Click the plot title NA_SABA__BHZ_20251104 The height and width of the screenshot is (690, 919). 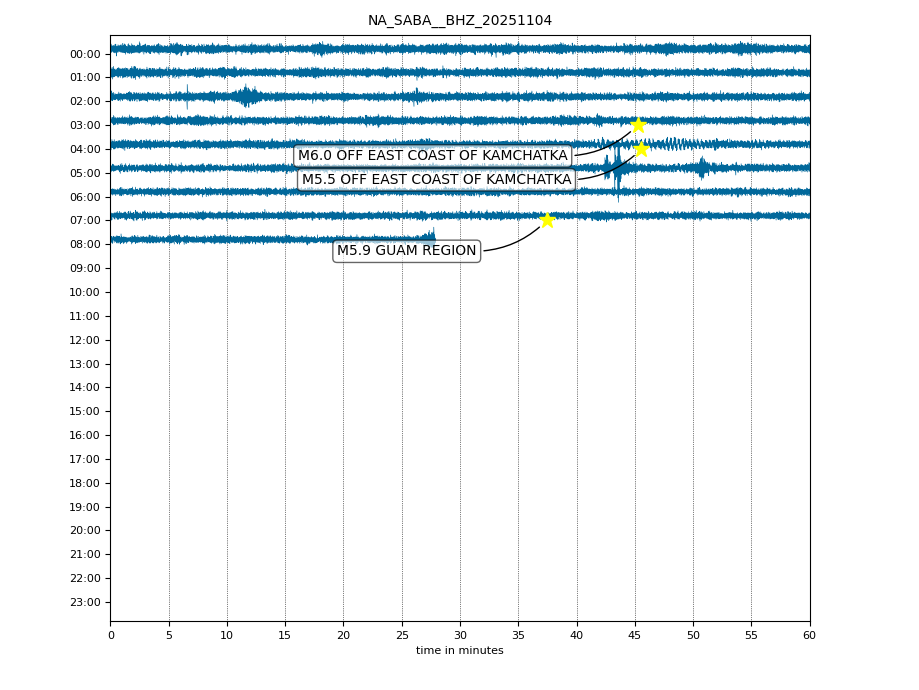[x=459, y=21]
